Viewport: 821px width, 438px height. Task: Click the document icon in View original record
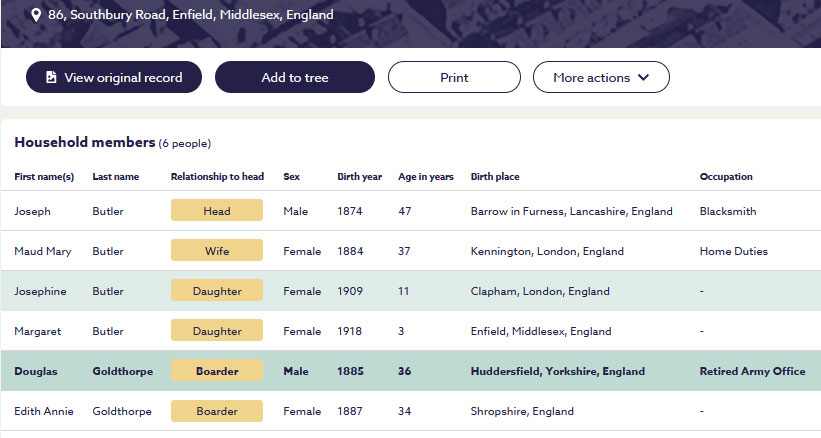click(x=51, y=77)
